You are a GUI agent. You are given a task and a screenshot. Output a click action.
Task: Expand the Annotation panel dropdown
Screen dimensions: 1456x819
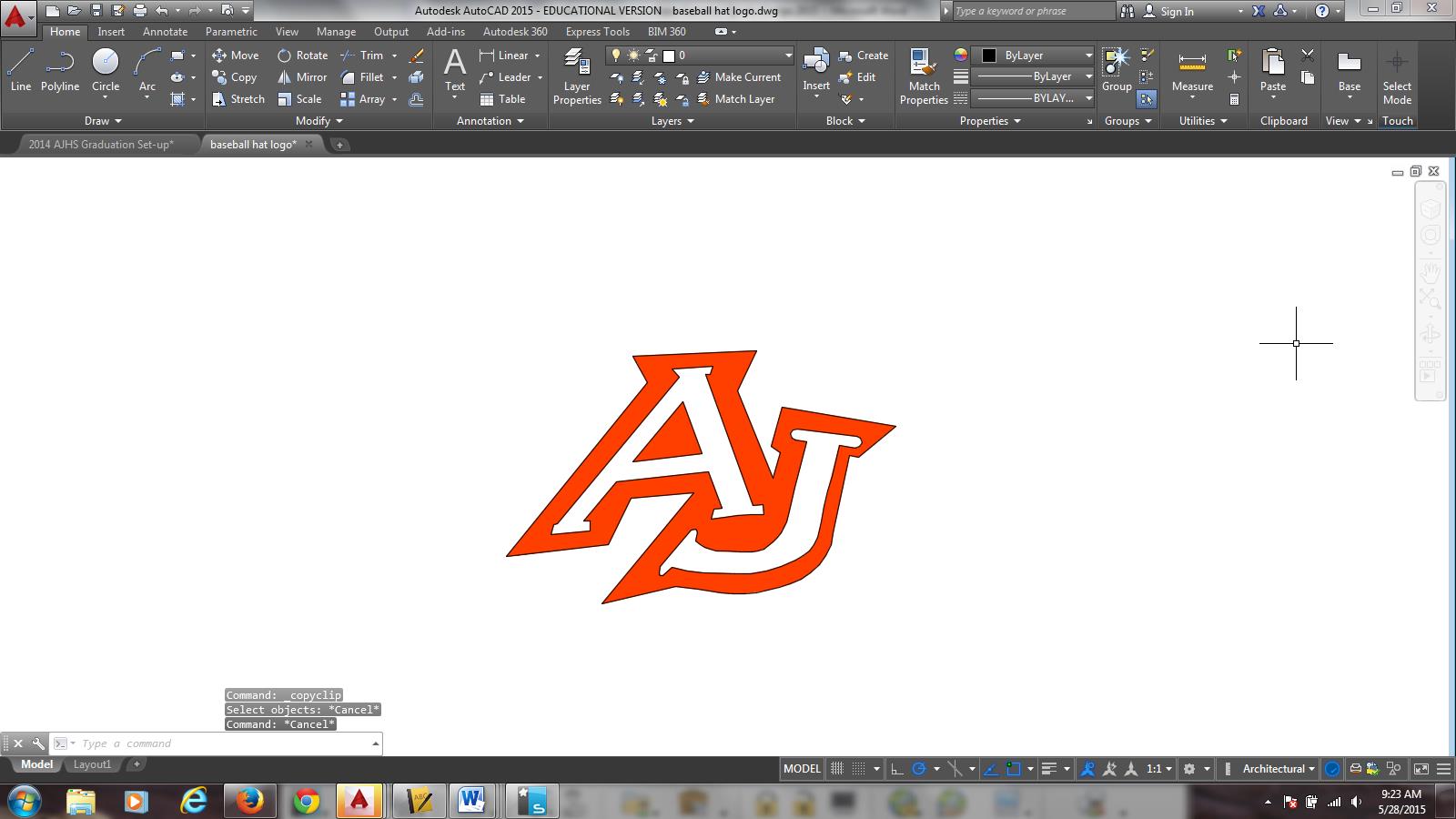click(x=490, y=121)
